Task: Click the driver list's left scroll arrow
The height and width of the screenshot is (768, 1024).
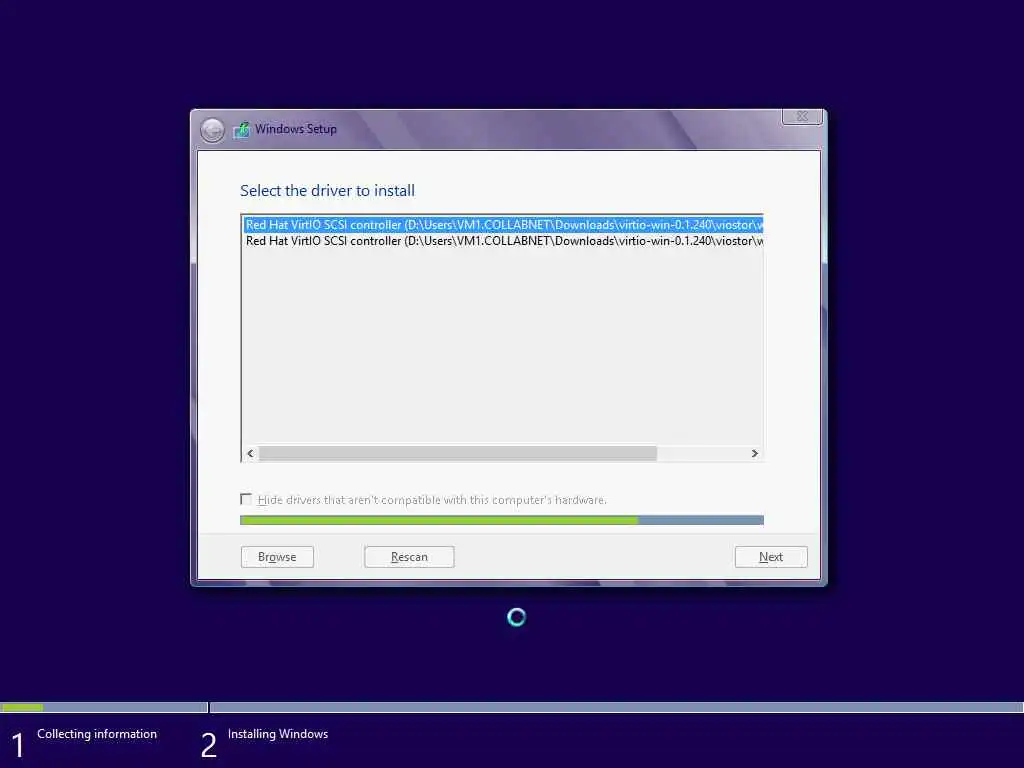Action: click(250, 453)
